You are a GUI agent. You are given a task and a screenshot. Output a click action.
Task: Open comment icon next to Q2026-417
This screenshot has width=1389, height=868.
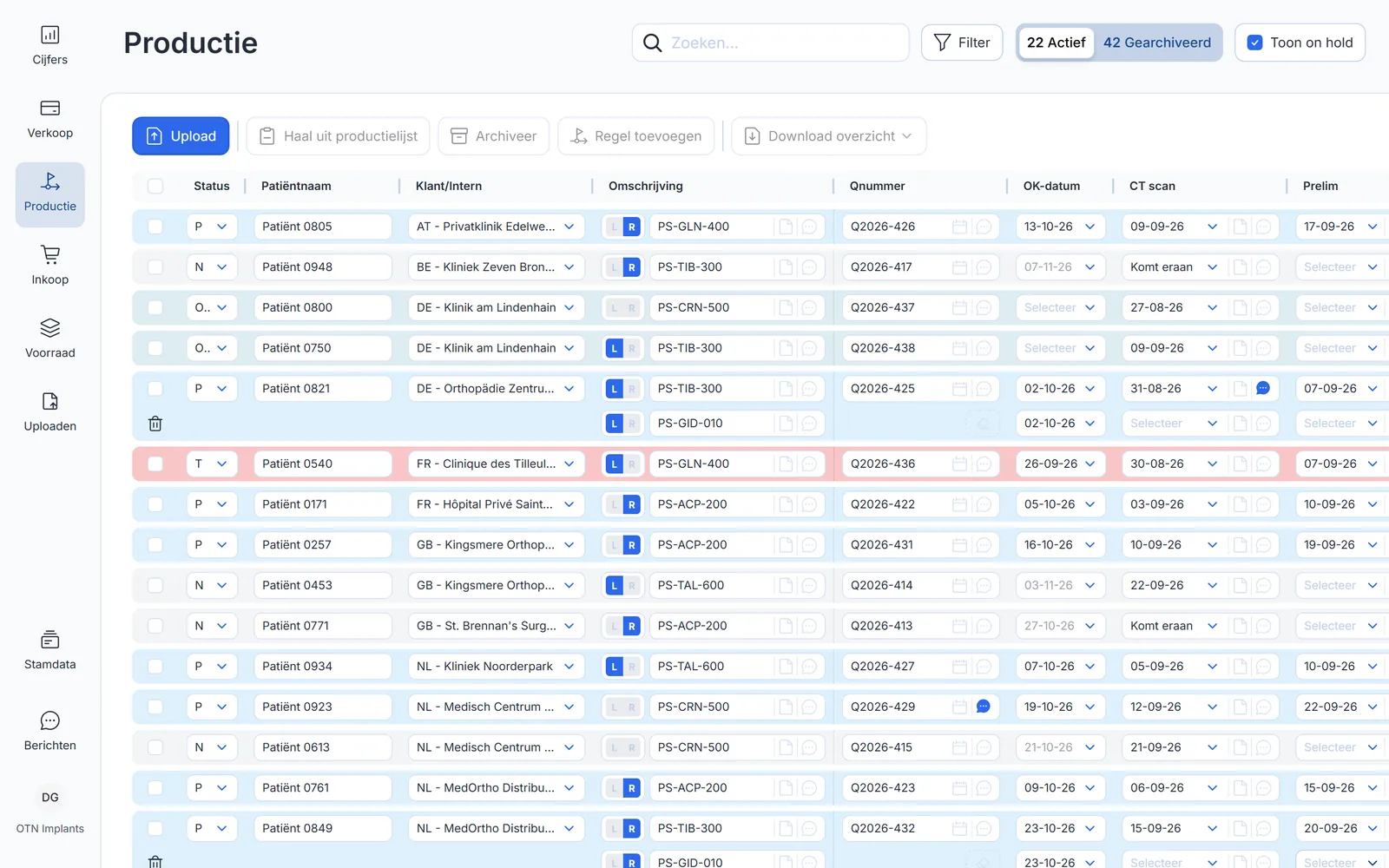[984, 267]
